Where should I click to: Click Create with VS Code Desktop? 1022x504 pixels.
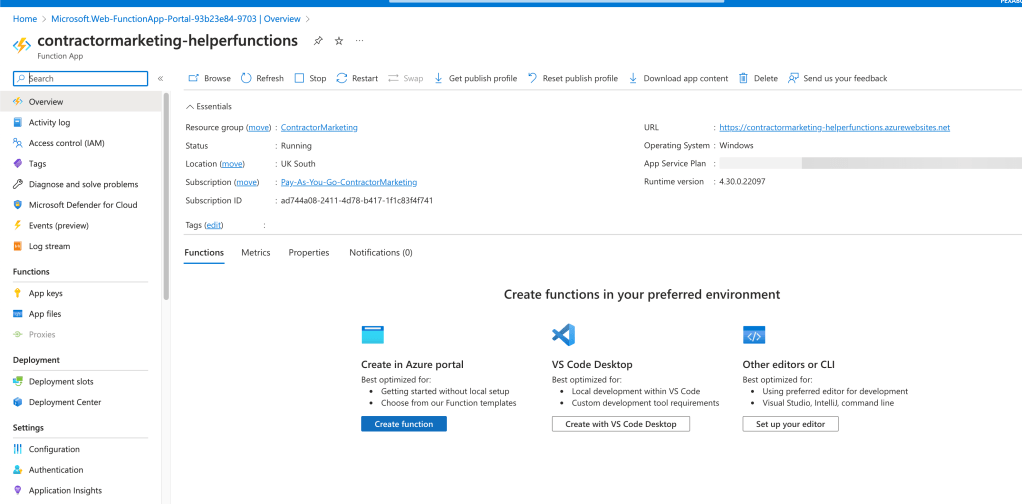[x=620, y=424]
